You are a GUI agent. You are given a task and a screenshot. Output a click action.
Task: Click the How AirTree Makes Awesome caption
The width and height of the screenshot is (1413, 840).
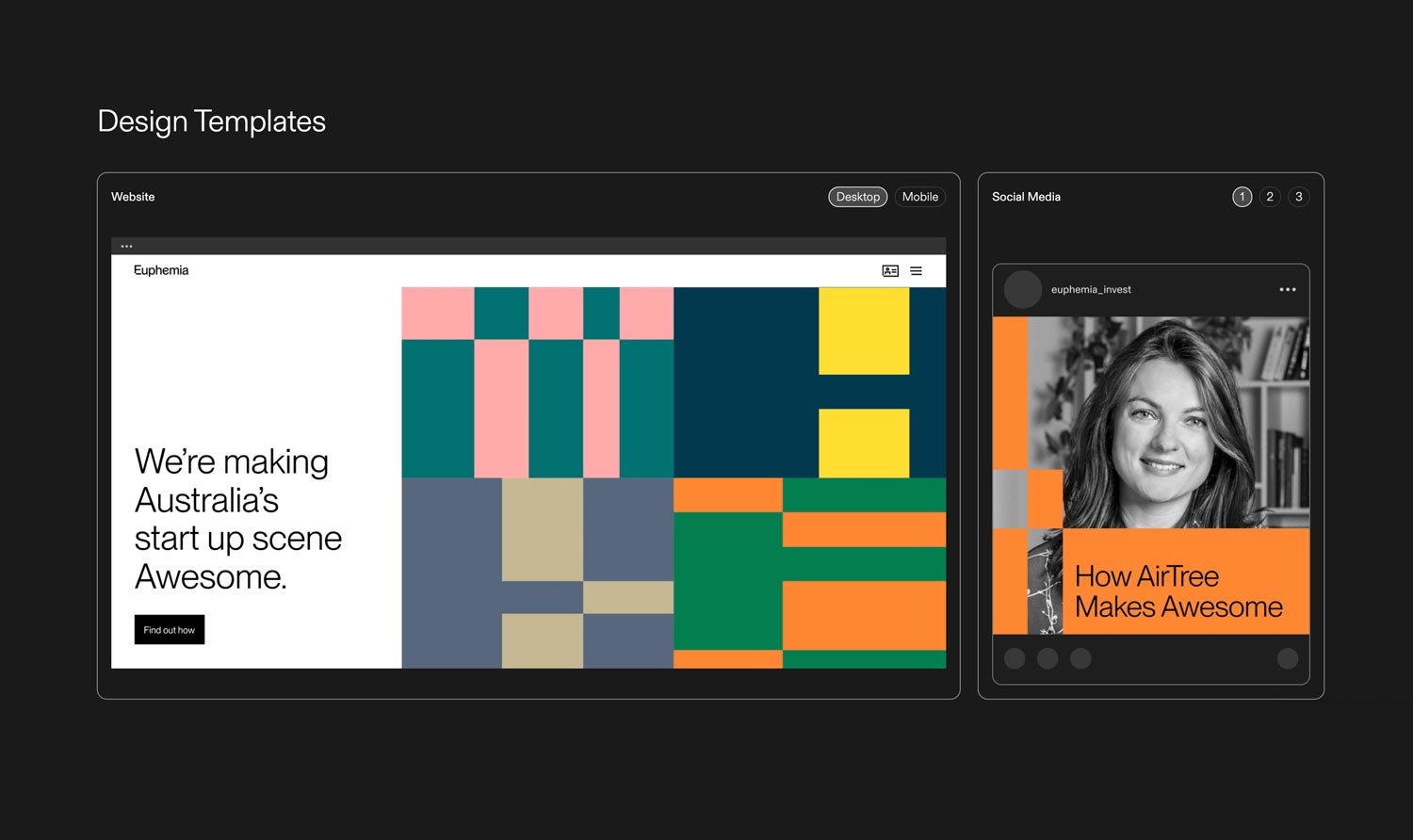(x=1177, y=591)
